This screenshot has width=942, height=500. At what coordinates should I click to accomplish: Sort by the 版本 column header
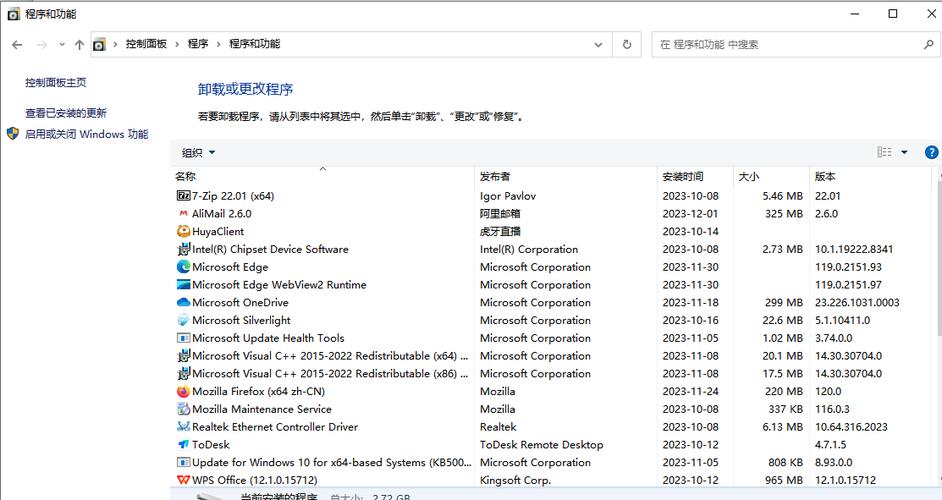pyautogui.click(x=871, y=177)
